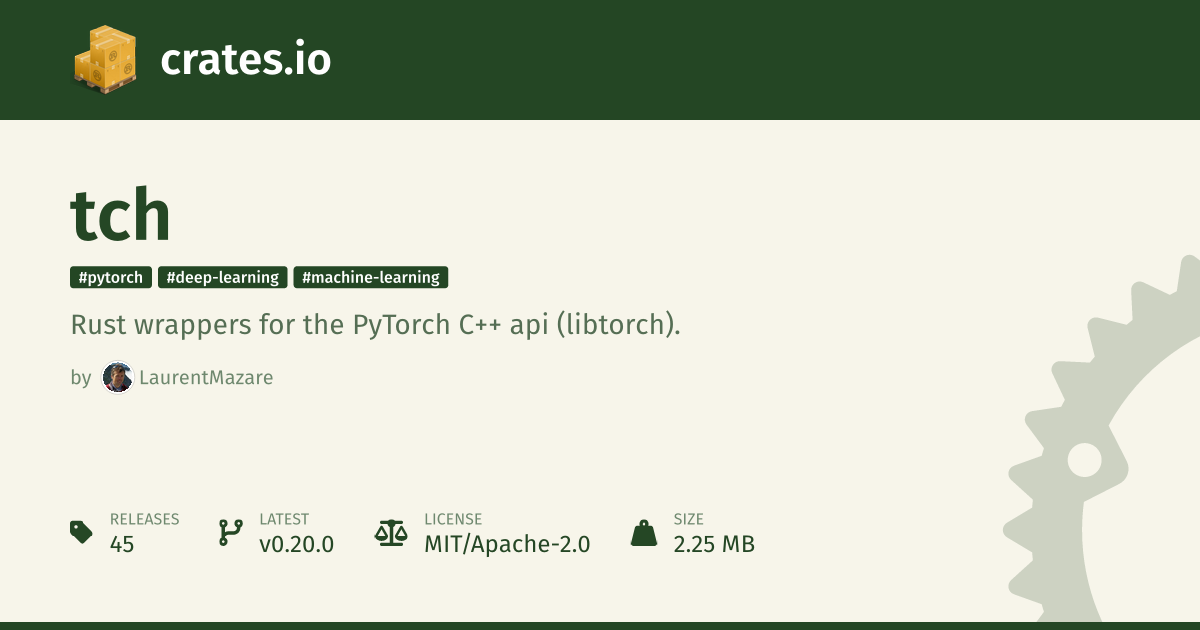The width and height of the screenshot is (1200, 630).
Task: Click the tch crate title
Action: click(x=120, y=214)
